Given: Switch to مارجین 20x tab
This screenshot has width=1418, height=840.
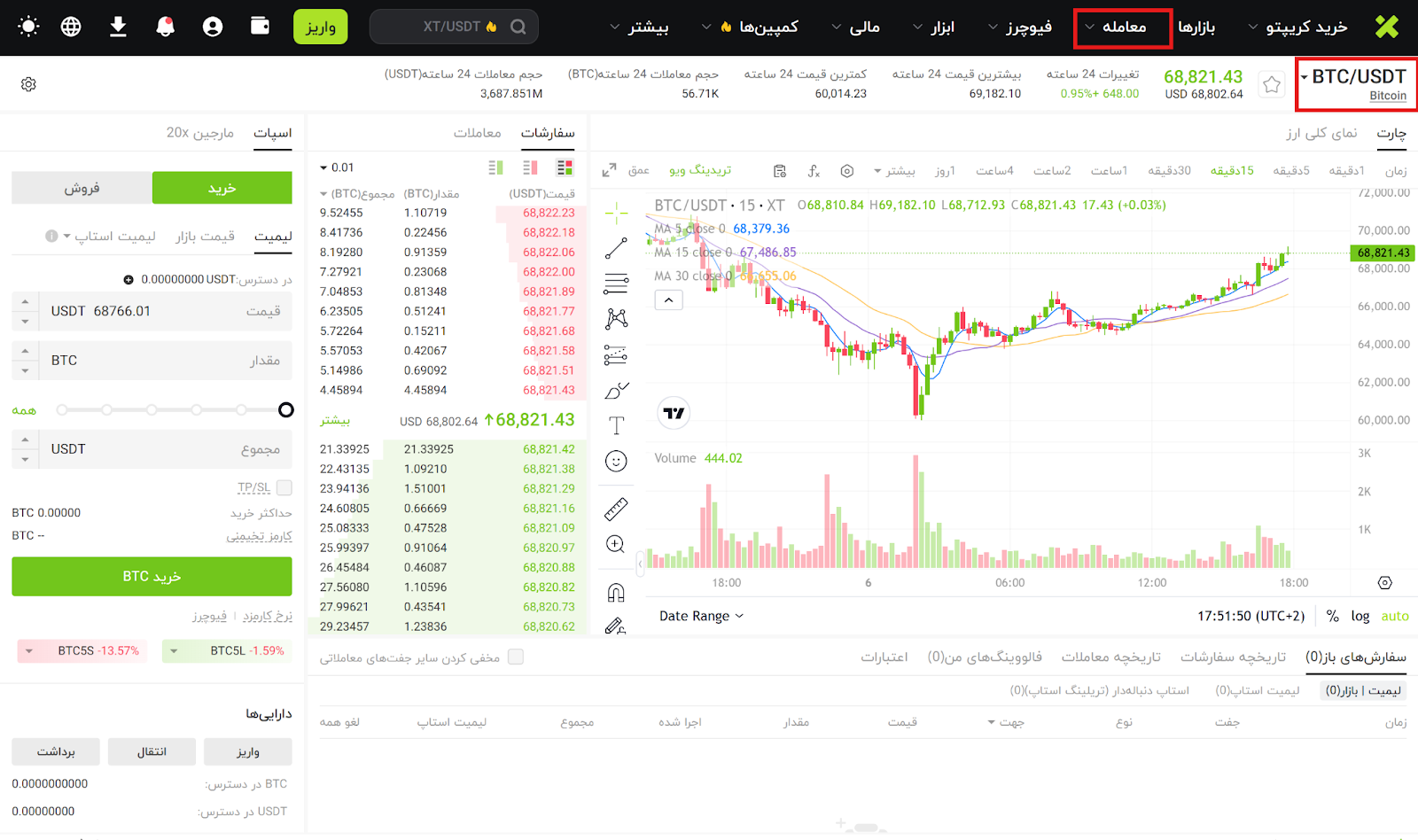Looking at the screenshot, I should (x=200, y=133).
